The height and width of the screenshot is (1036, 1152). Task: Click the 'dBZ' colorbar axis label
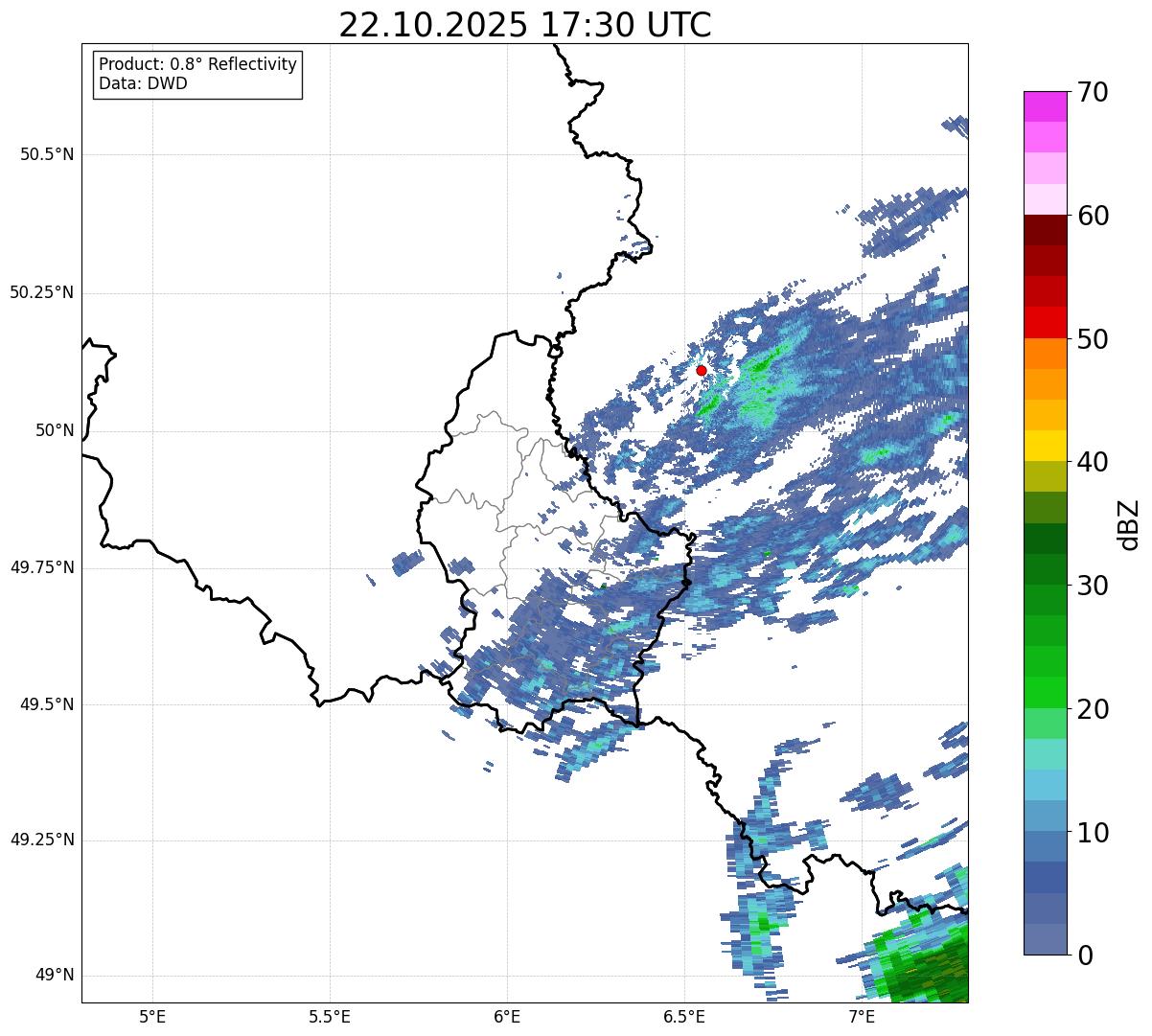[x=1129, y=524]
